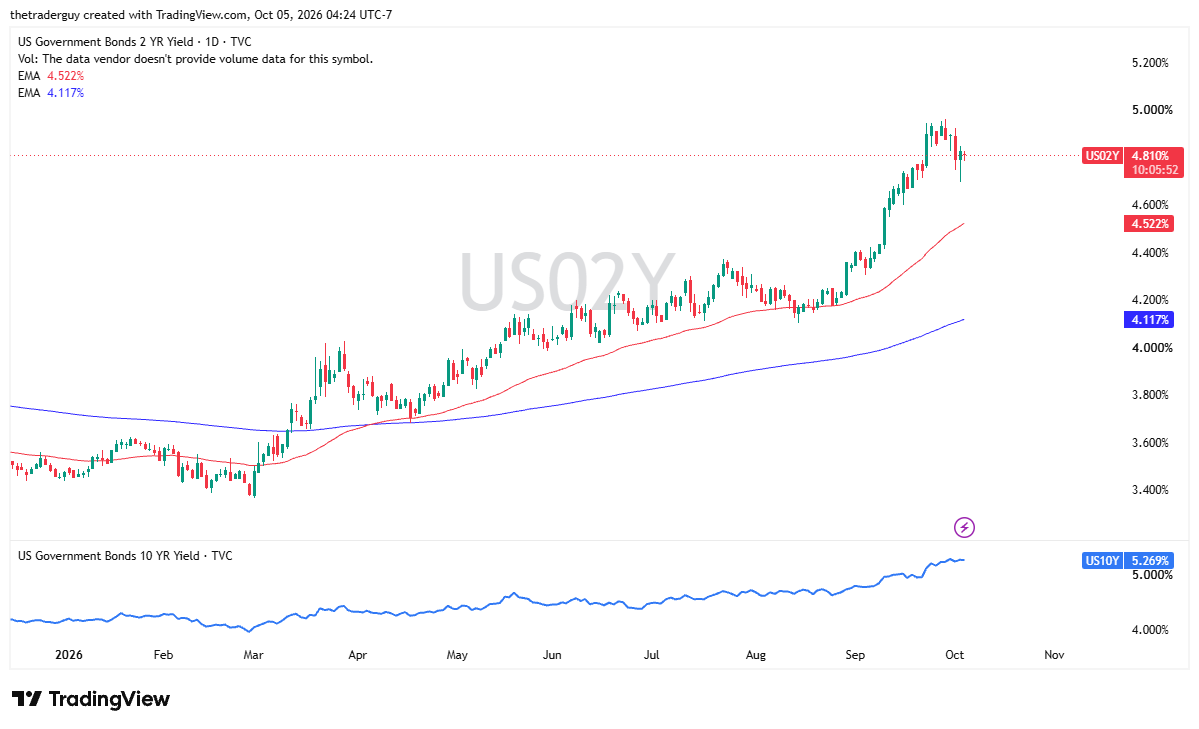Viewport: 1199px width, 729px height.
Task: Click the 4.810% current yield label
Action: pyautogui.click(x=1151, y=156)
